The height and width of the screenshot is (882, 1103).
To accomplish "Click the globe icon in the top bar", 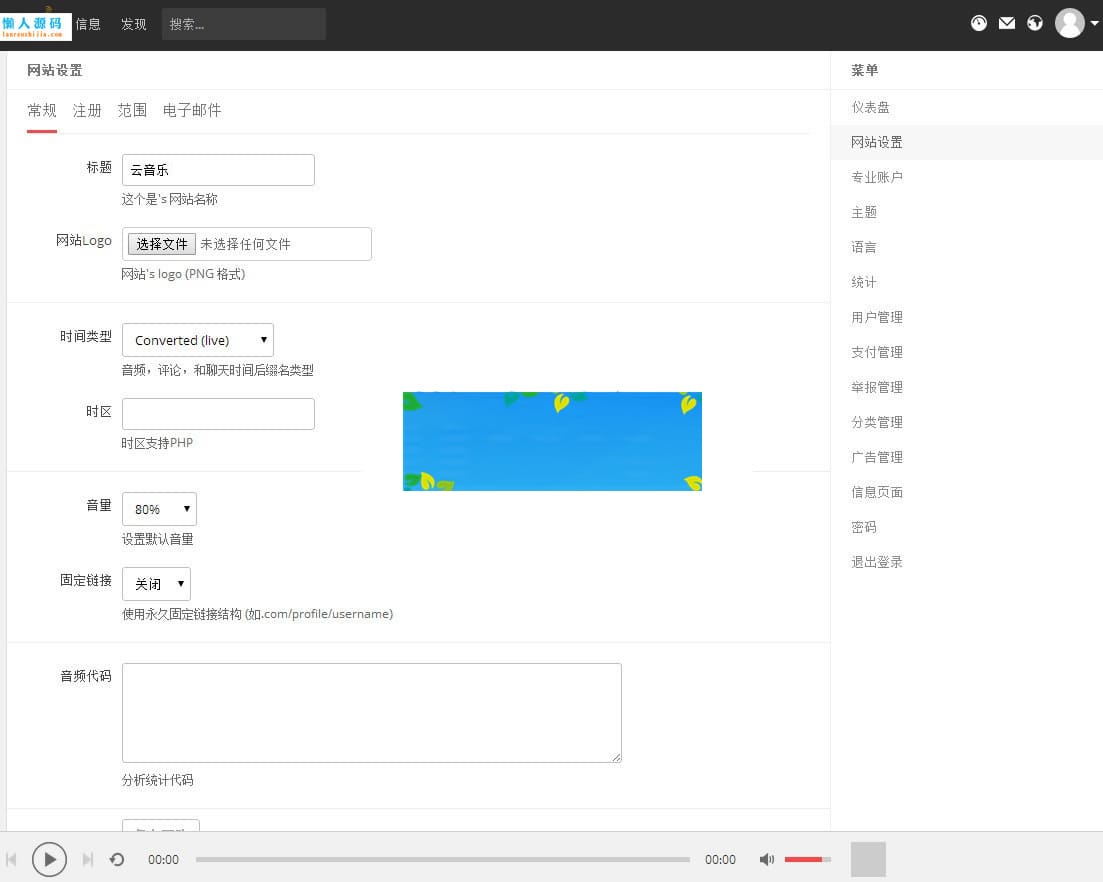I will coord(1034,22).
